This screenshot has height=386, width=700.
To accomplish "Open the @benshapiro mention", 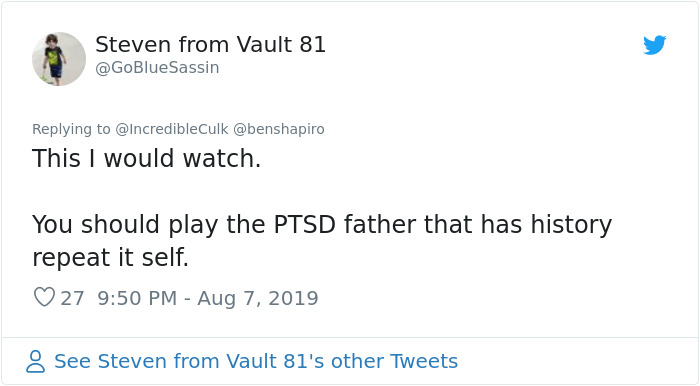I will (279, 129).
